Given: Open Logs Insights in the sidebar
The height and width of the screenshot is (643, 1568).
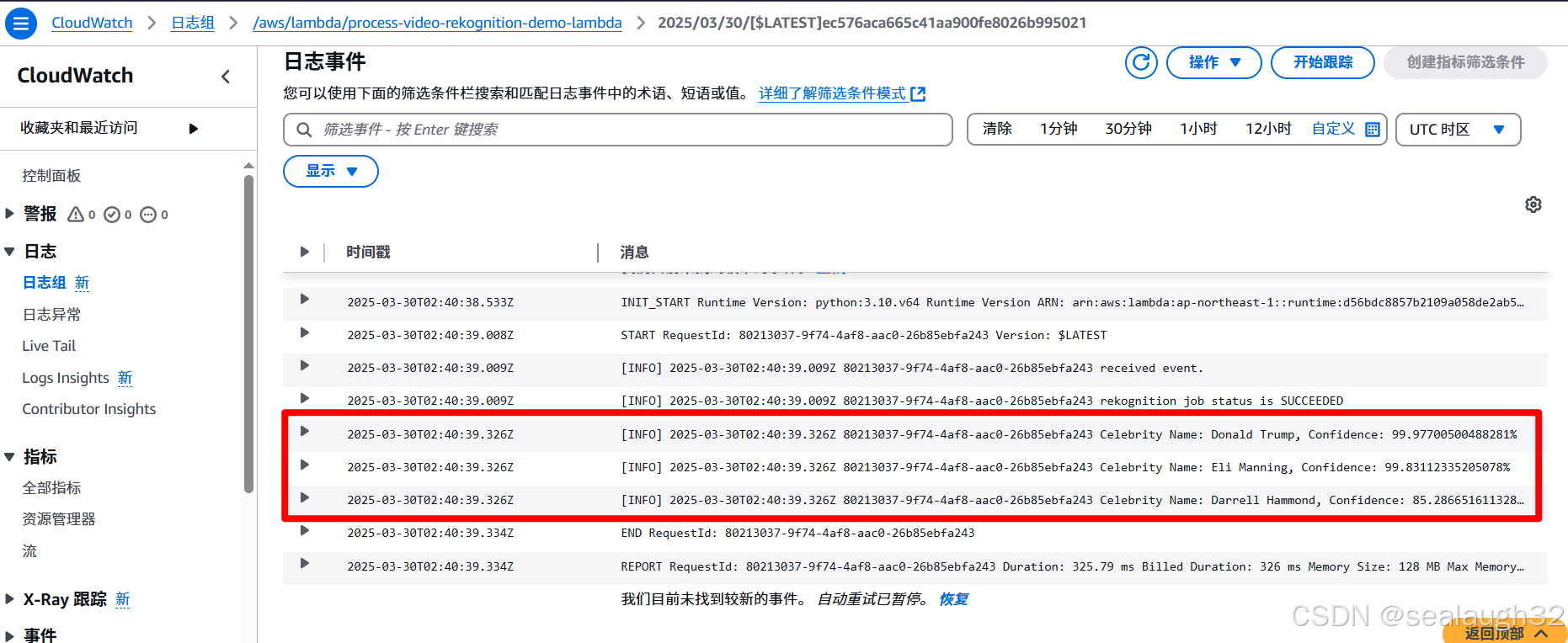Looking at the screenshot, I should (x=66, y=378).
